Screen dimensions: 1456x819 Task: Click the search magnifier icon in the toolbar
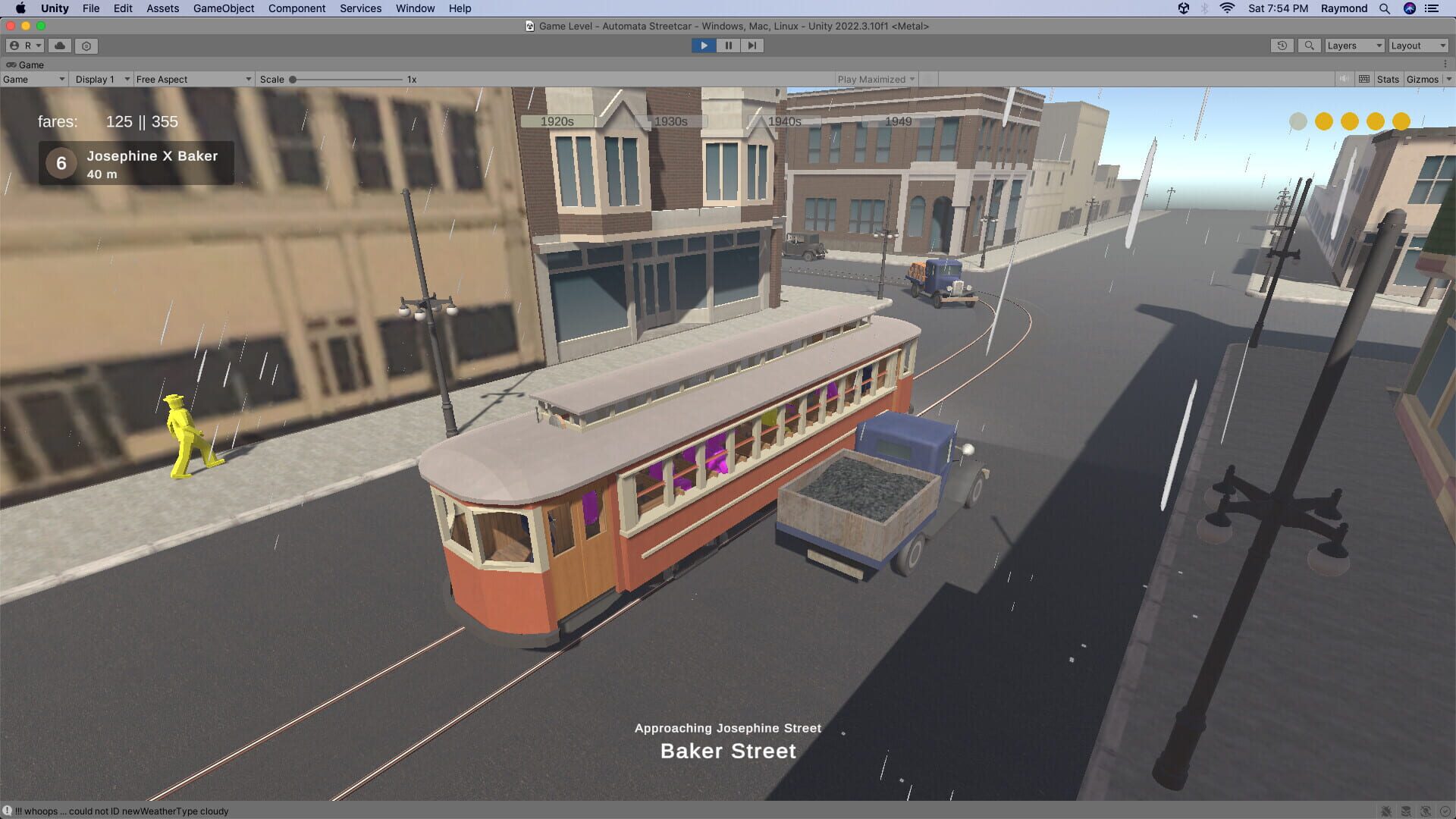[x=1310, y=45]
